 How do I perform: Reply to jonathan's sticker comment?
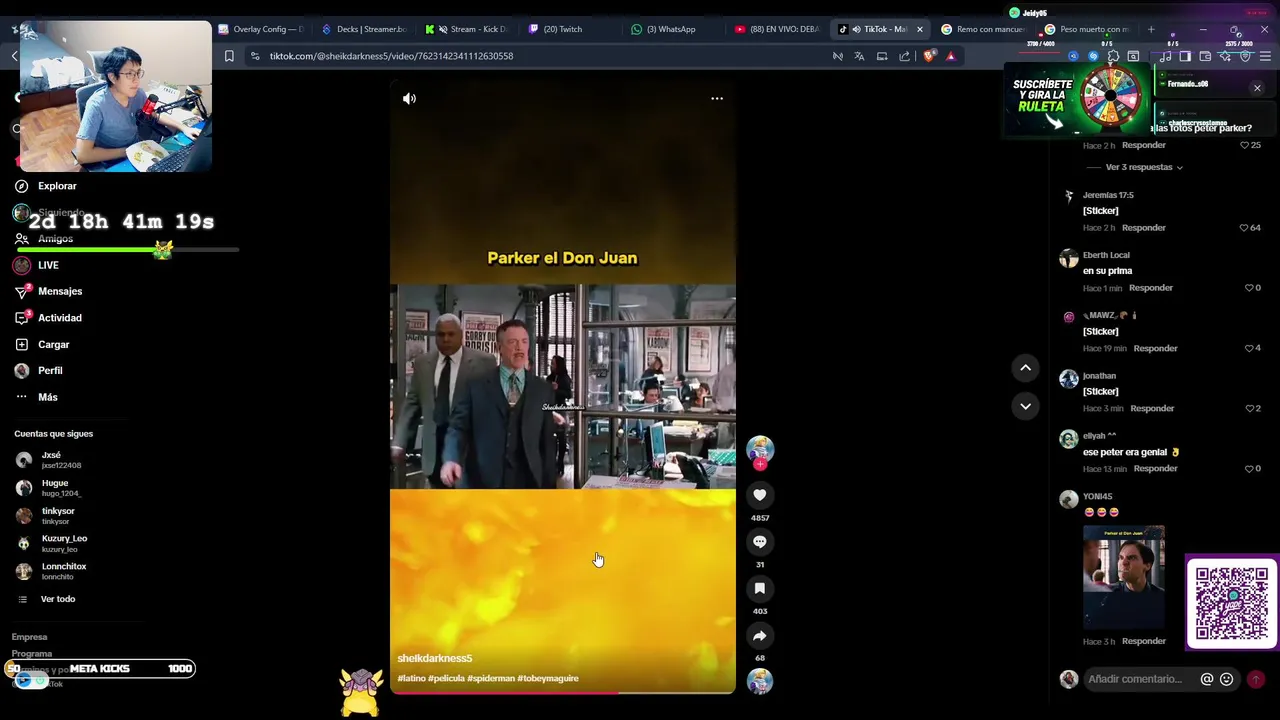[x=1152, y=408]
